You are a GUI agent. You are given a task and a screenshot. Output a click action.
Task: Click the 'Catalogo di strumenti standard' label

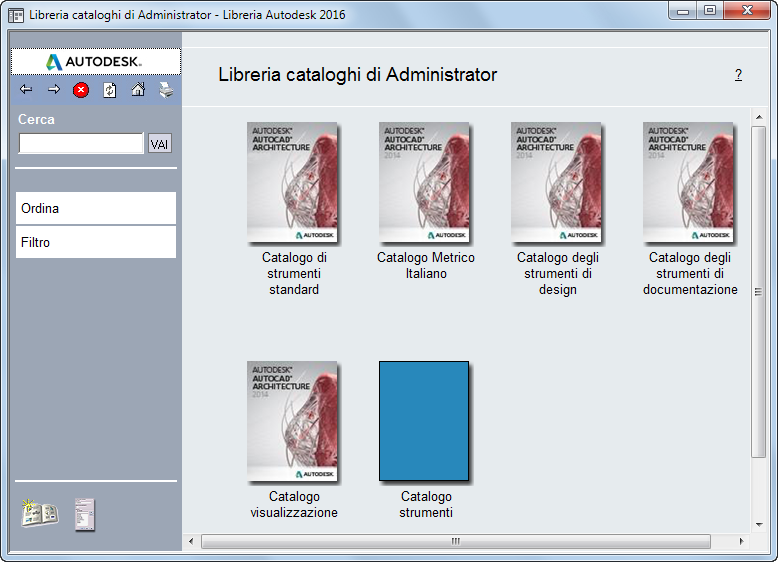[x=294, y=273]
